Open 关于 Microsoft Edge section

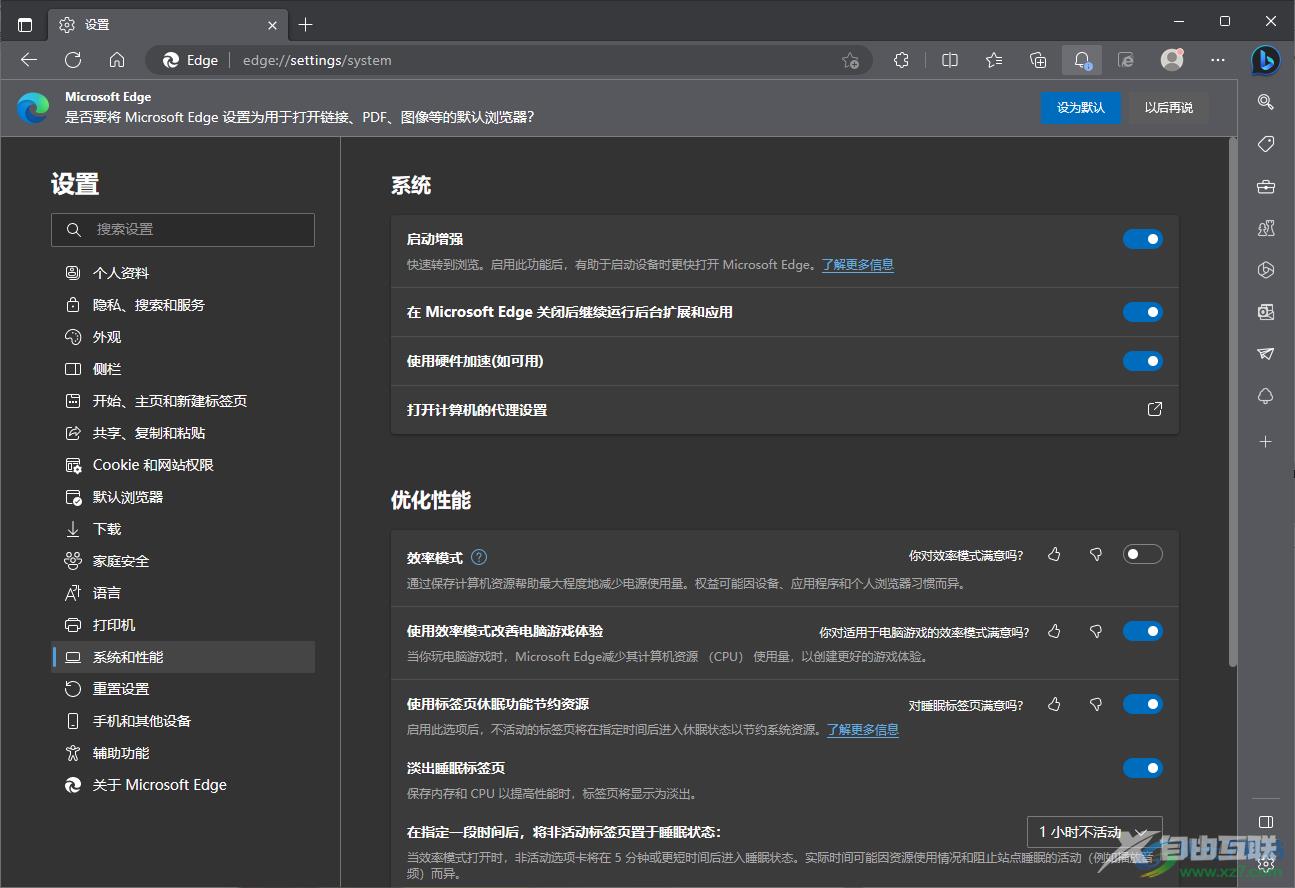coord(183,785)
